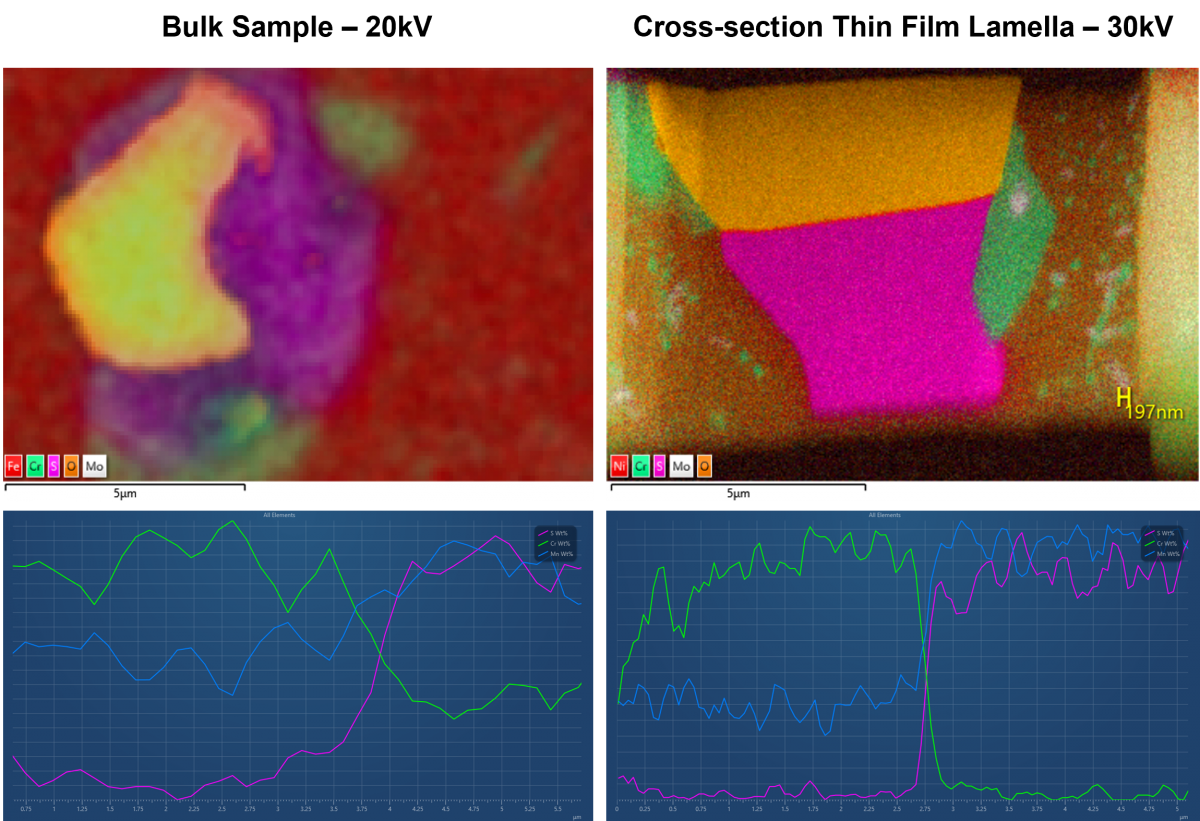Select the All Elements header on right chart
1200x821 pixels.
(887, 514)
